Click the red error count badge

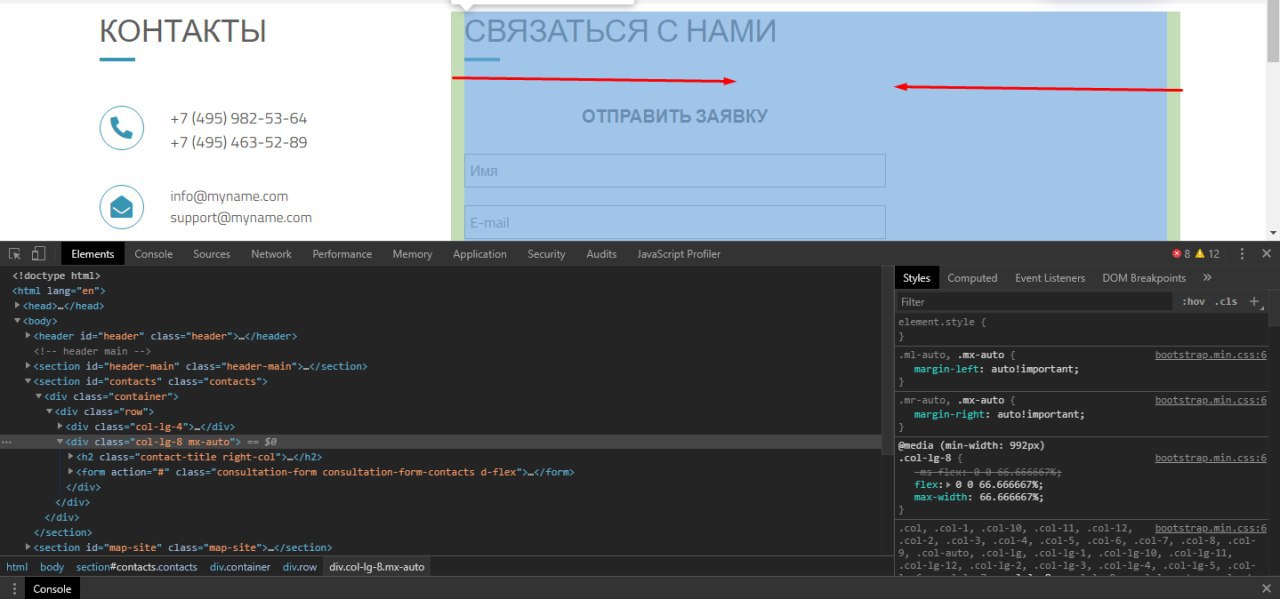pyautogui.click(x=1181, y=254)
